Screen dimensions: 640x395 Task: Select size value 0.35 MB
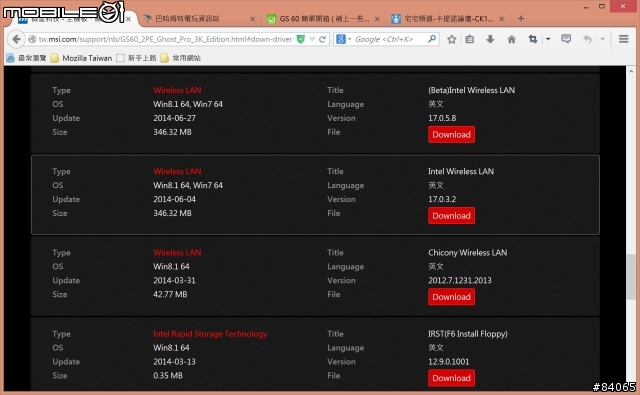tap(168, 375)
